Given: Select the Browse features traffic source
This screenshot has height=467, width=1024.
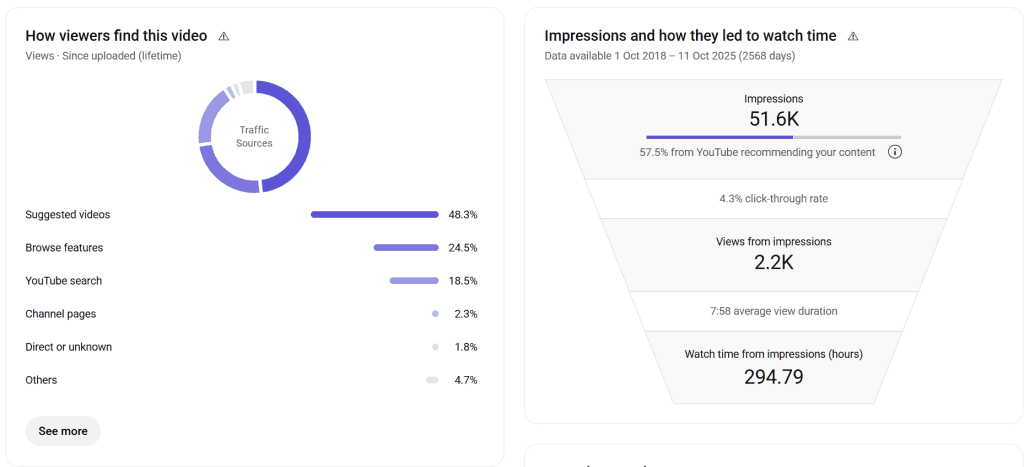Looking at the screenshot, I should point(64,247).
